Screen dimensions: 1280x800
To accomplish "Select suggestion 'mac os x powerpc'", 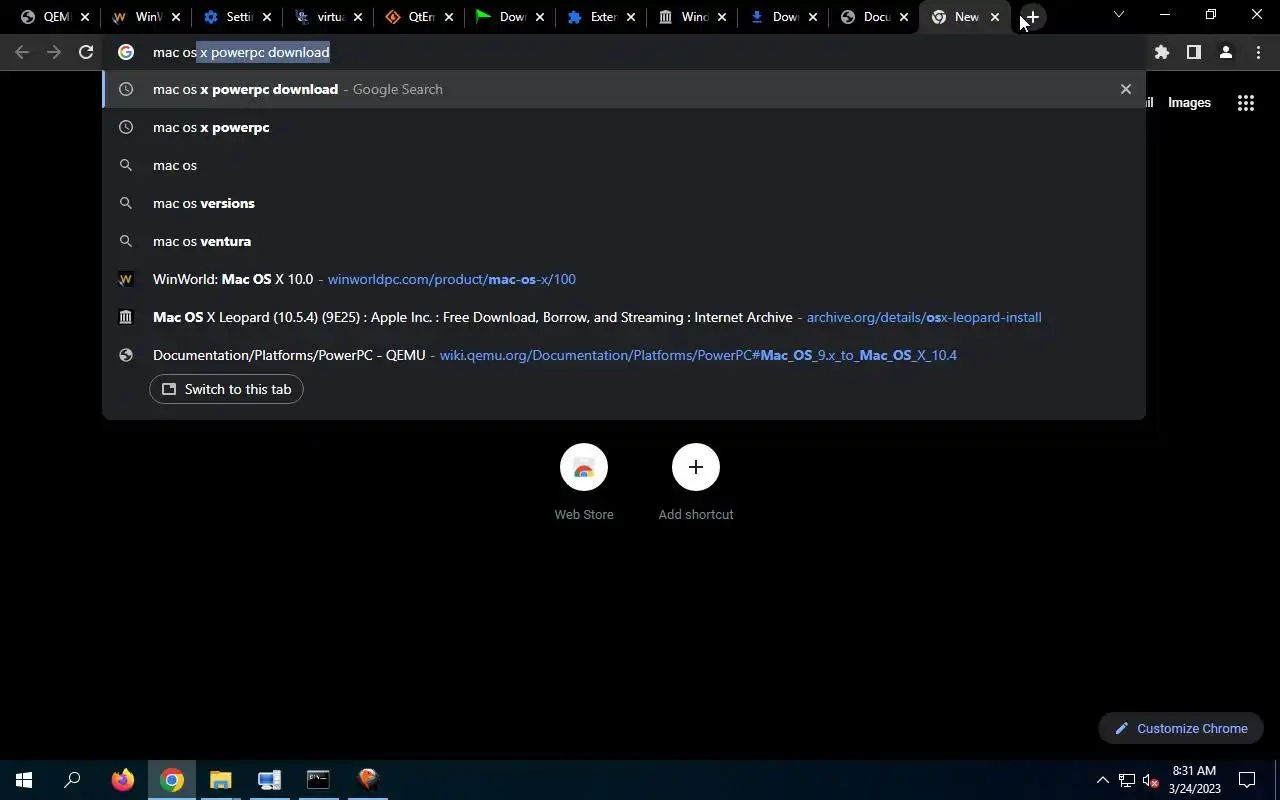I will point(624,127).
